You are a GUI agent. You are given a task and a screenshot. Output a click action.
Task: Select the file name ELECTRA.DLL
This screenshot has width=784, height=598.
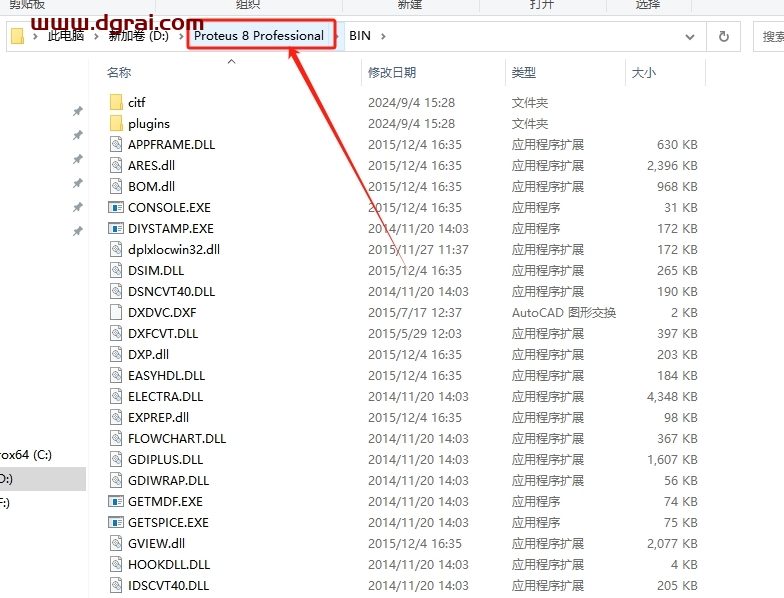tap(166, 396)
